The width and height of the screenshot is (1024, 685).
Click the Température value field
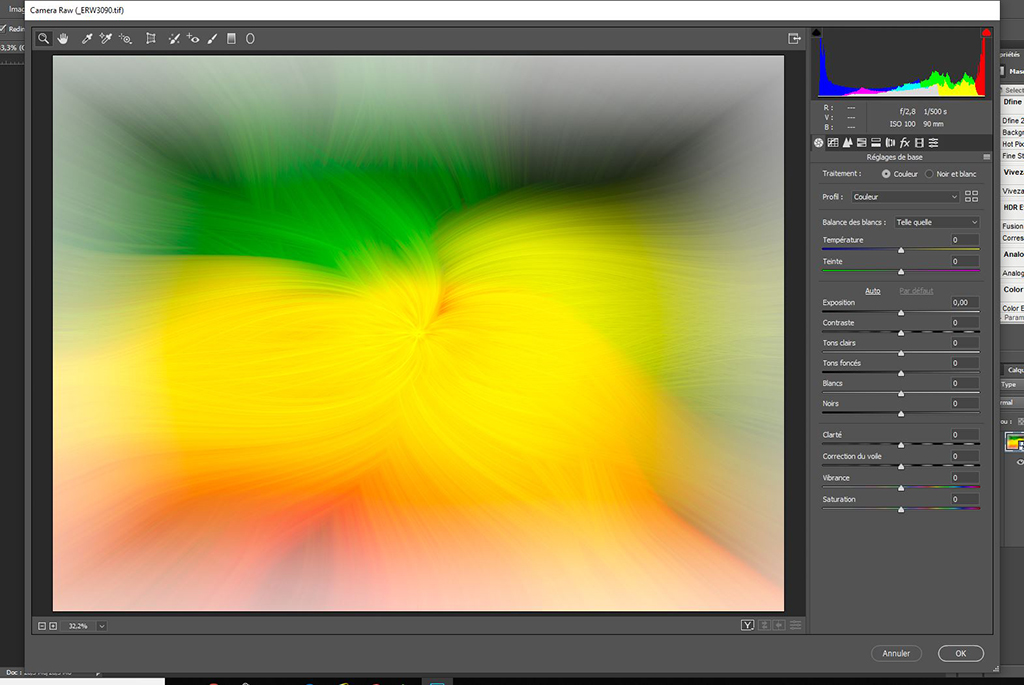pyautogui.click(x=965, y=240)
